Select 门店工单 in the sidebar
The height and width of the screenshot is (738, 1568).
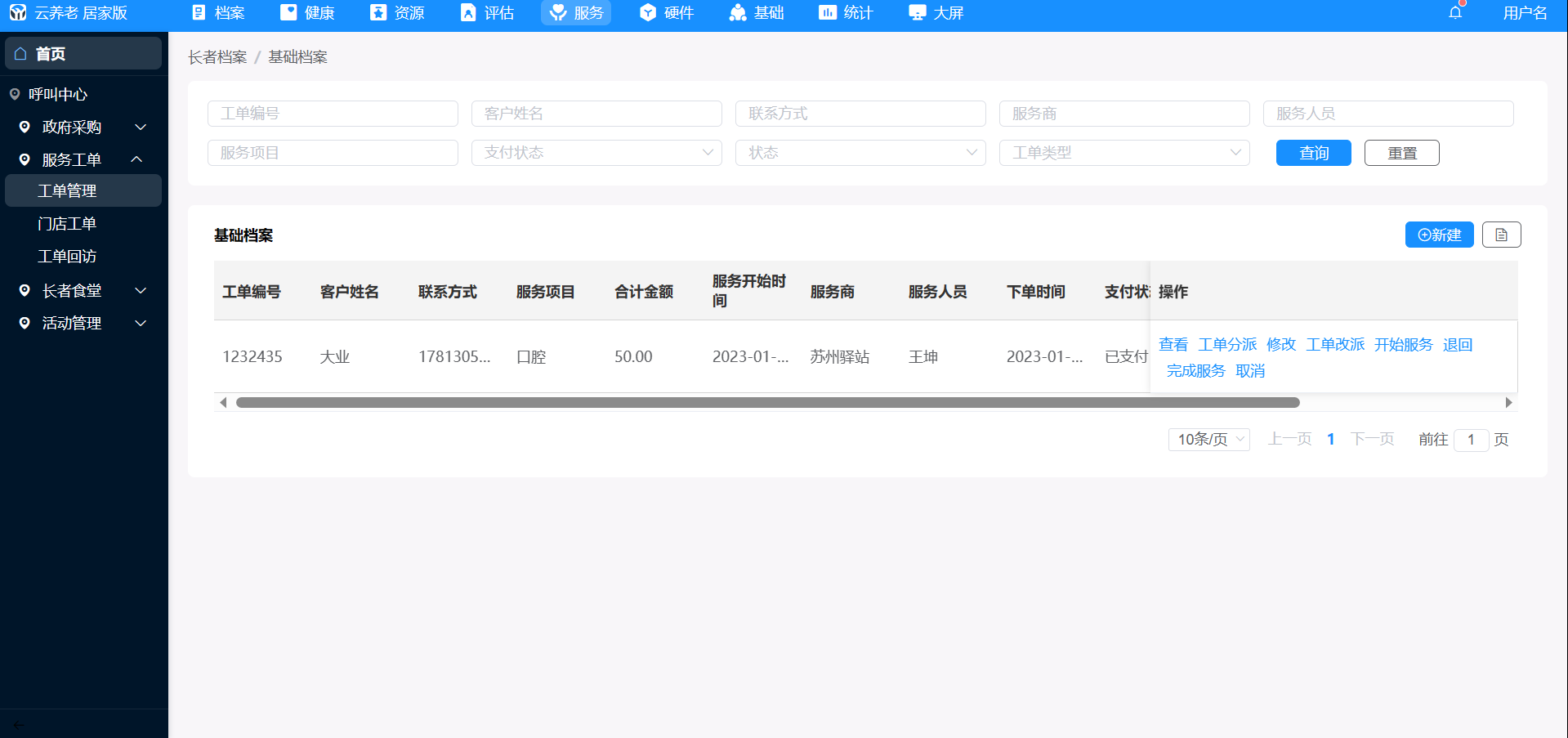(x=67, y=224)
